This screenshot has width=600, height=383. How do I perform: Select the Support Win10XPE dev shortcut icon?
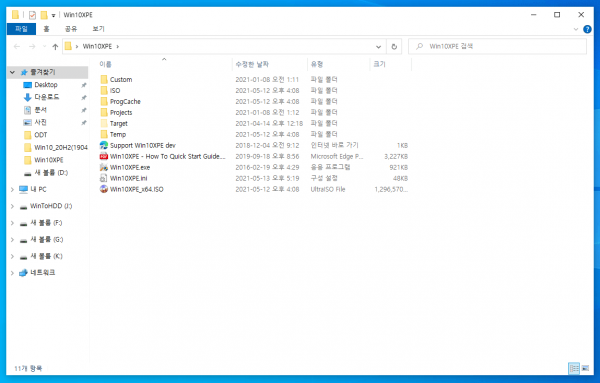(104, 145)
